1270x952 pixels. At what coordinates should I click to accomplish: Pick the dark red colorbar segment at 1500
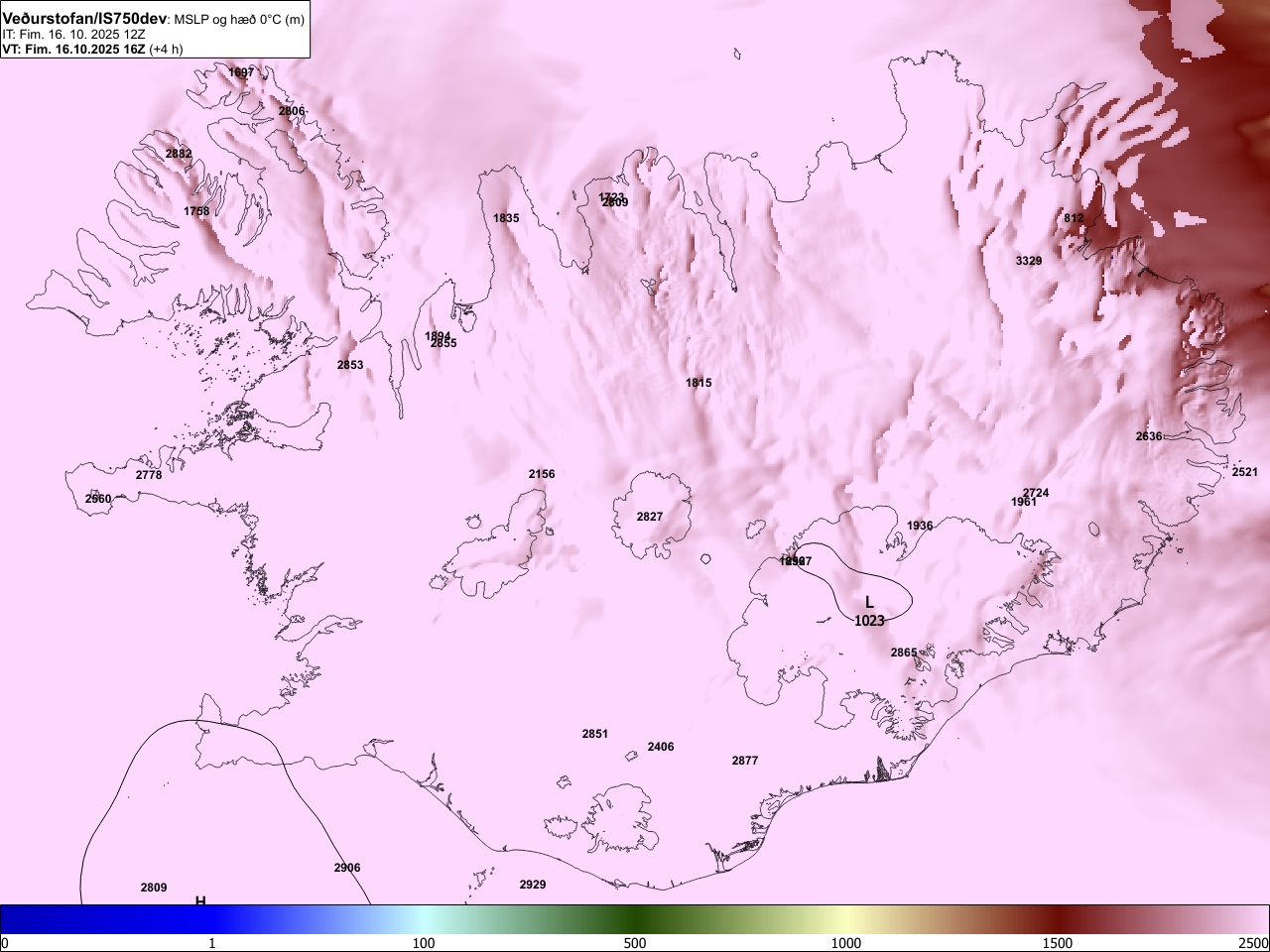pos(1058,919)
